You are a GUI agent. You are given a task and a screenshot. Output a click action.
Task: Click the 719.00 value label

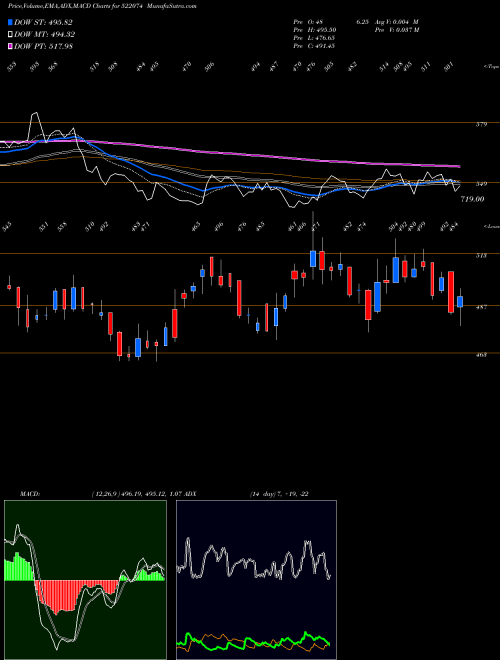coord(472,199)
